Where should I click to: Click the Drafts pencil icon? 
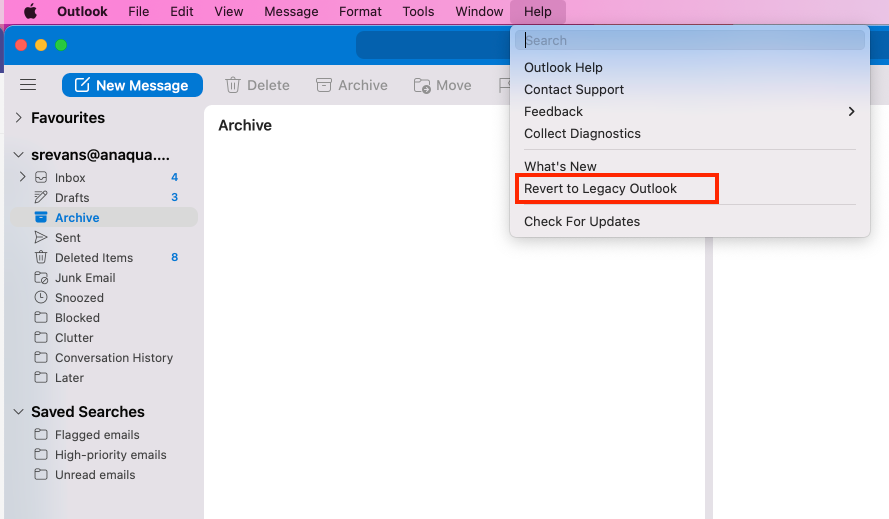coord(41,197)
